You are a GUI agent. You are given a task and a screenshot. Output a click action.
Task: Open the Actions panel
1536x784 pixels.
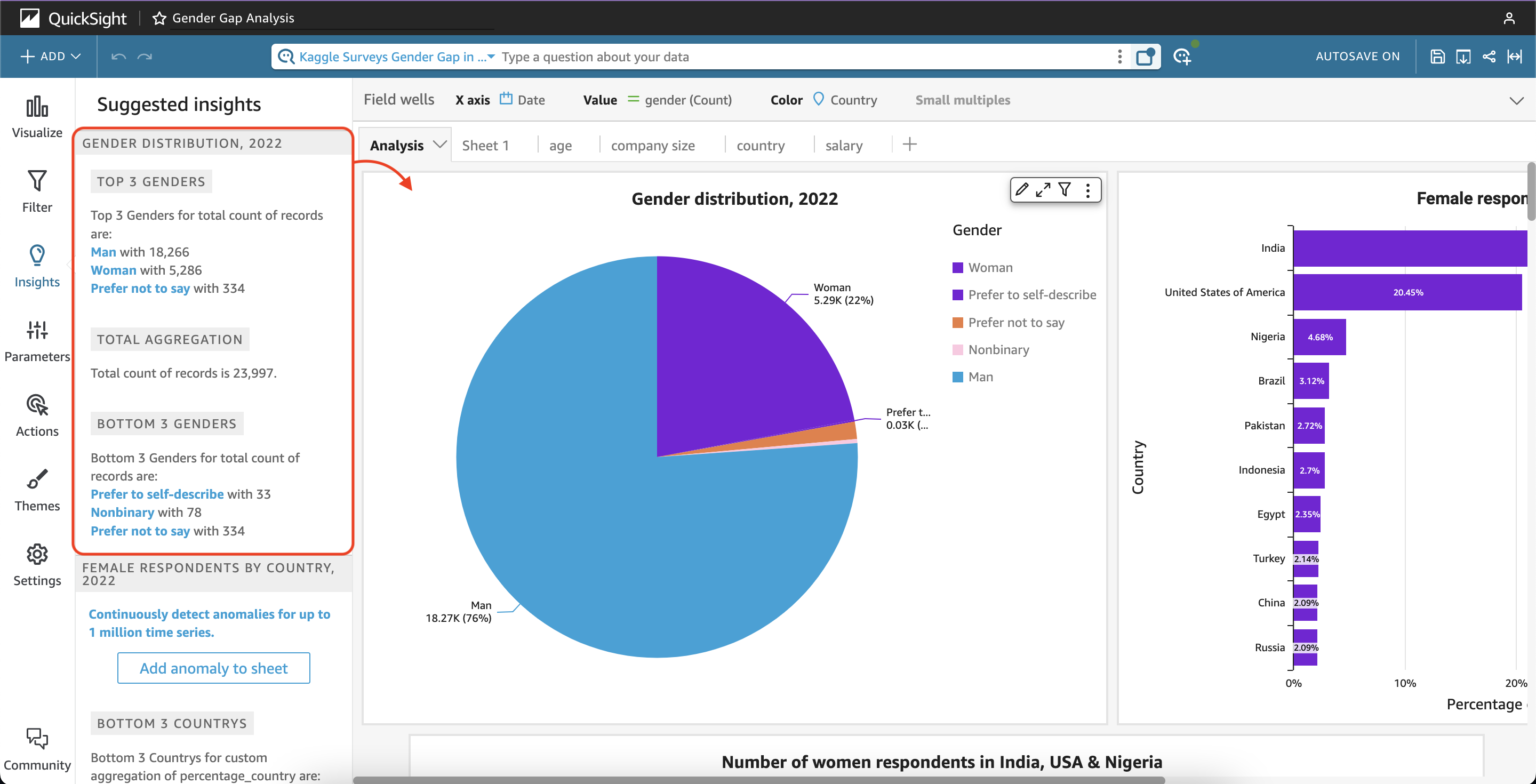click(37, 415)
